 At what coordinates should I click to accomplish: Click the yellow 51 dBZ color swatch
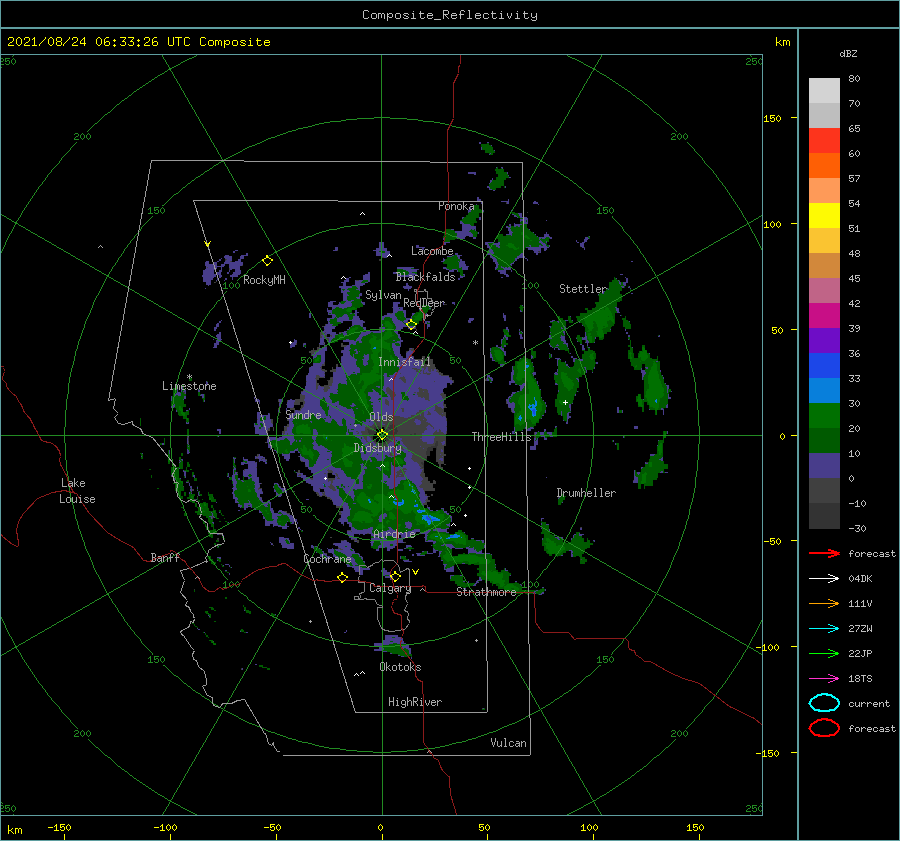tap(824, 215)
